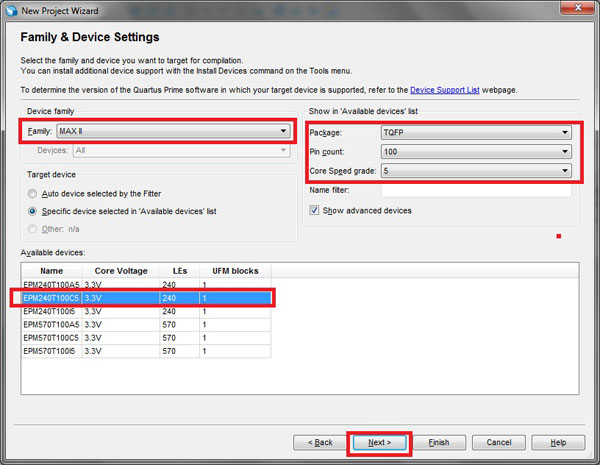Close the New Project Wizard window
Screen dimensions: 600x465
[x=578, y=7]
